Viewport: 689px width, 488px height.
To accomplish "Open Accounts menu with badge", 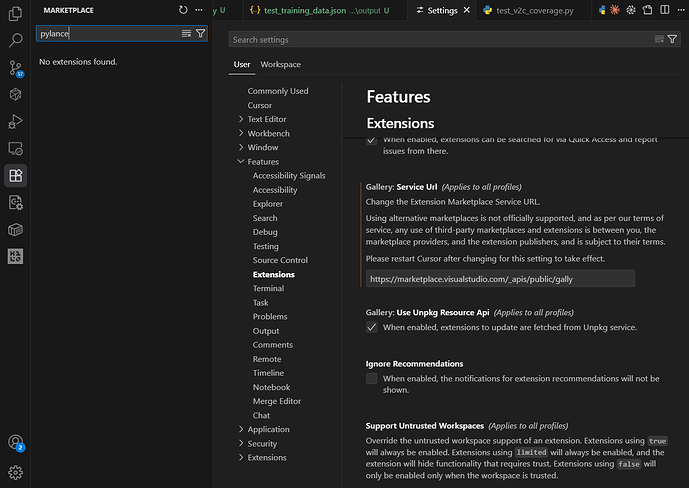I will pos(15,442).
